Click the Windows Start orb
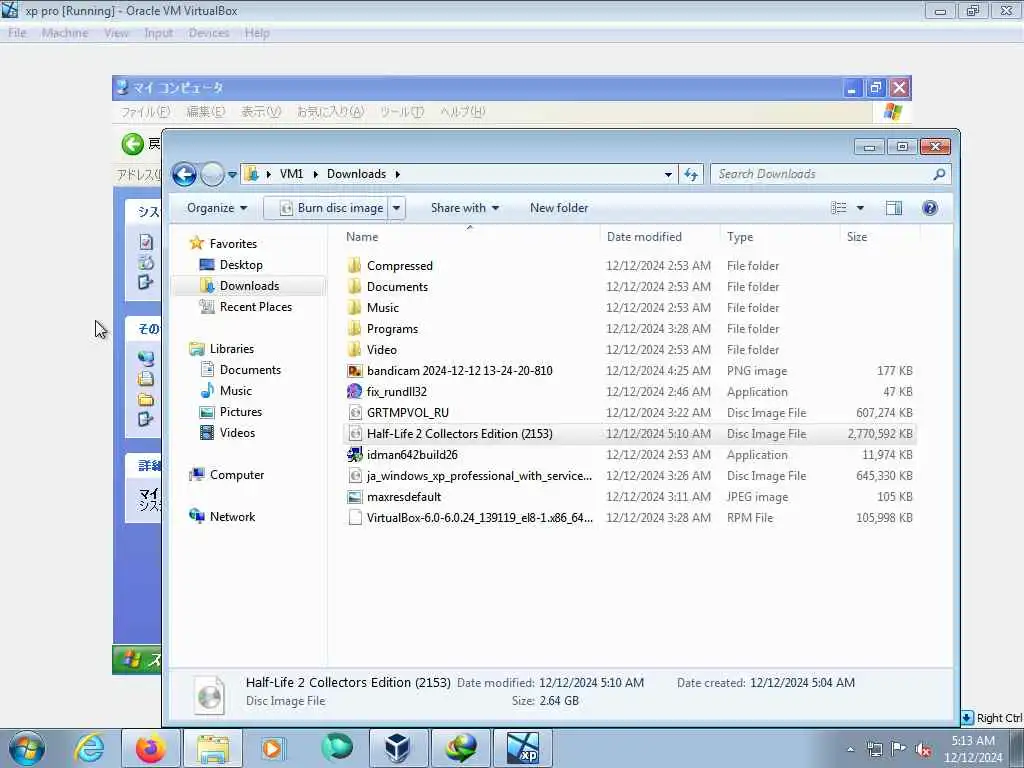 click(27, 748)
